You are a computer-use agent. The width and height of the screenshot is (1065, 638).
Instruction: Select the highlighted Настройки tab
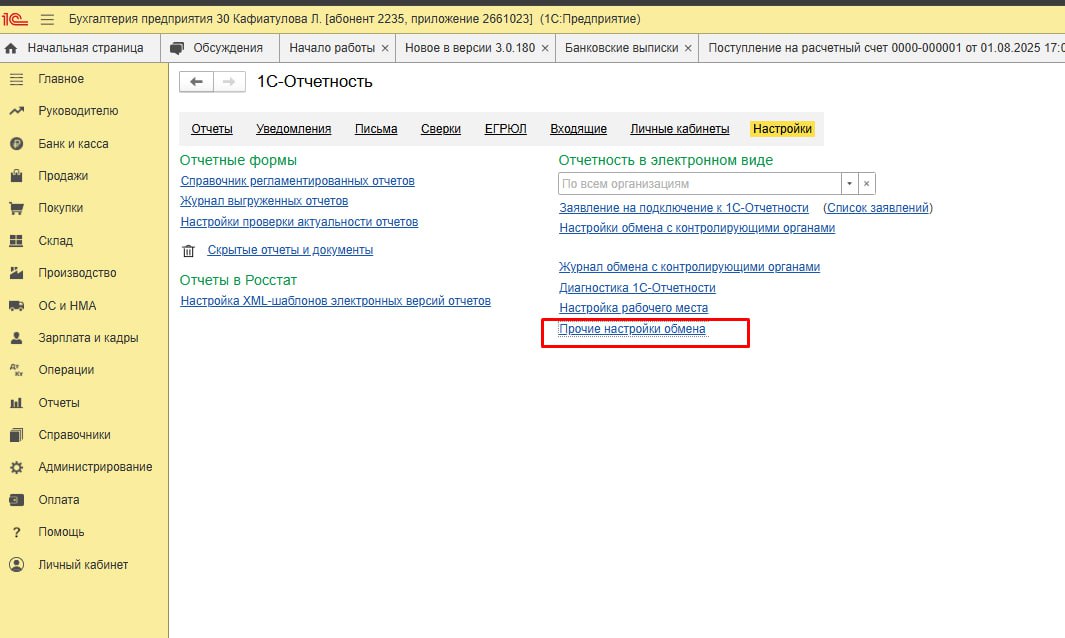782,129
